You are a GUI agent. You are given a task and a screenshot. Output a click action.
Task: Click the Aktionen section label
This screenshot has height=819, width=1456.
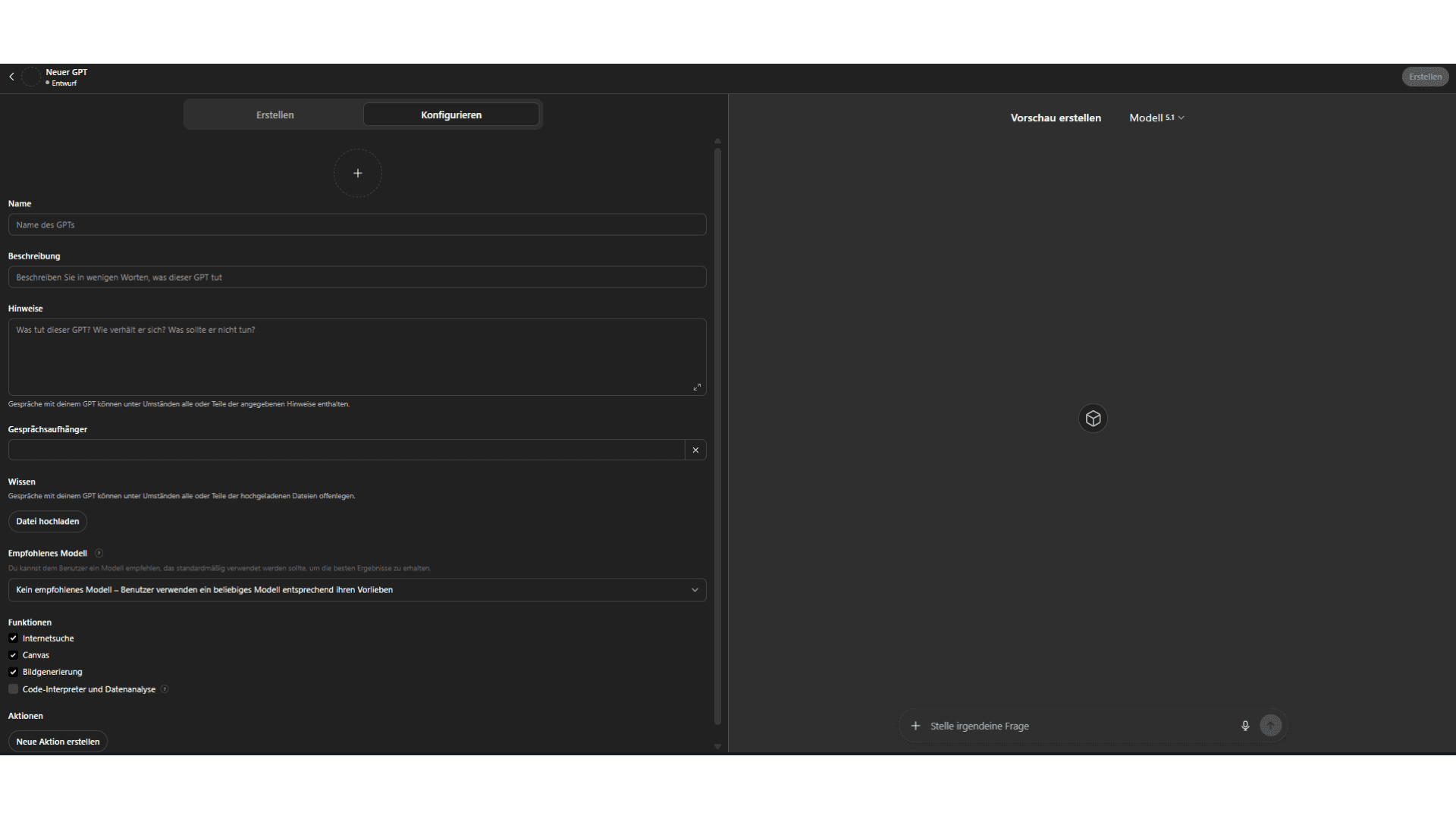pyautogui.click(x=25, y=716)
